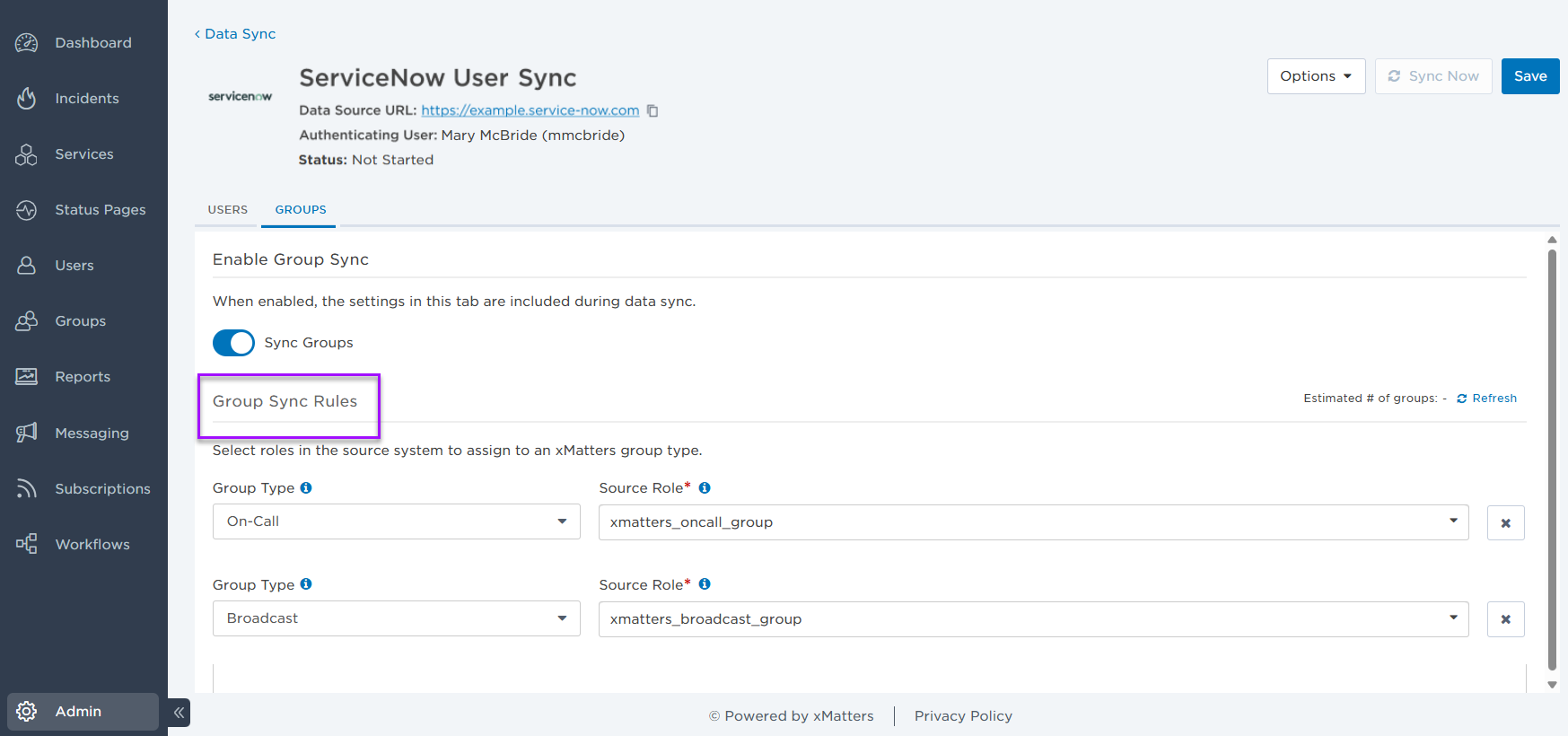
Task: Click info icon next to first Group Type
Action: tap(306, 488)
